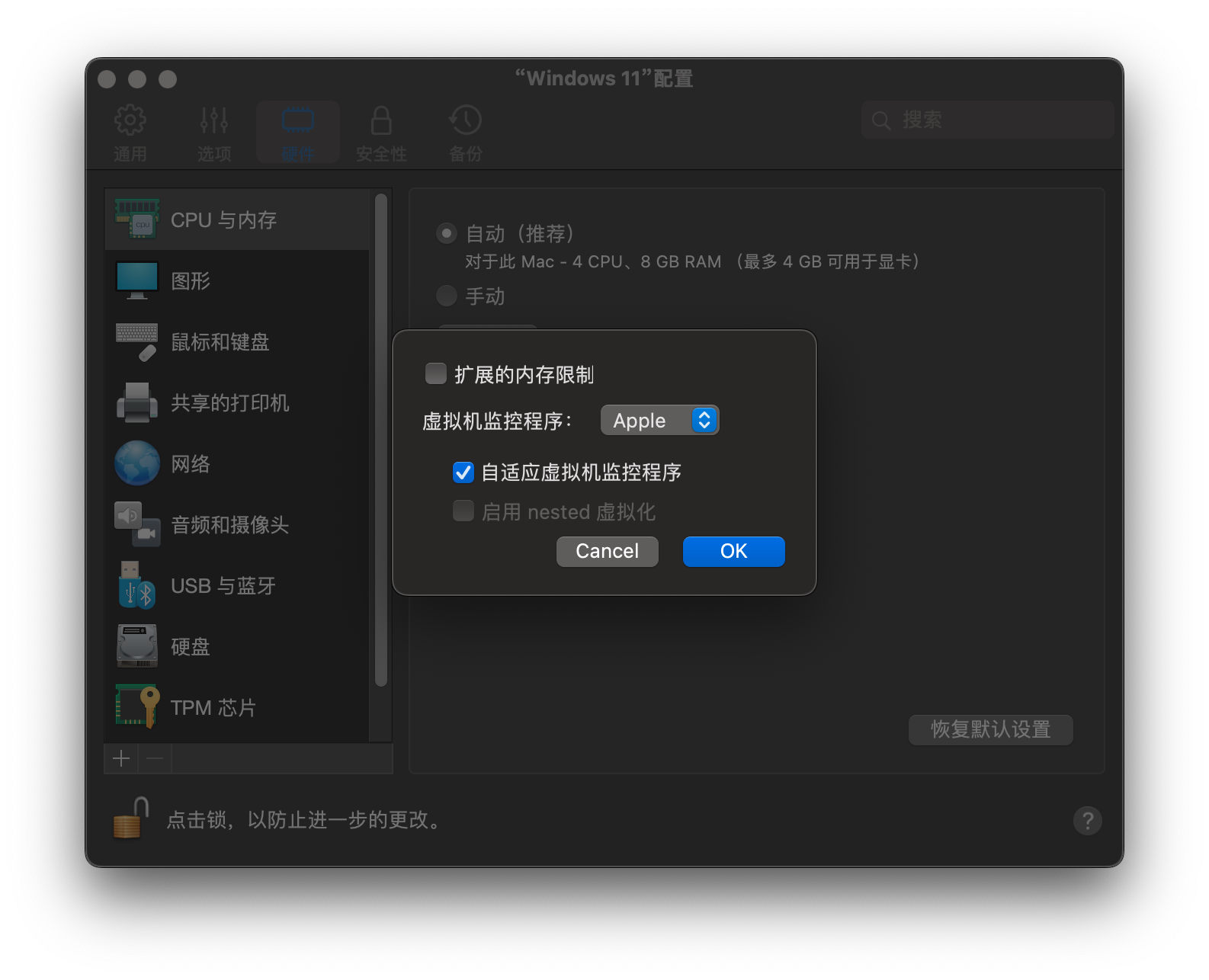Select the 音频和摄像头 speaker icon
The height and width of the screenshot is (980, 1209).
click(x=137, y=524)
